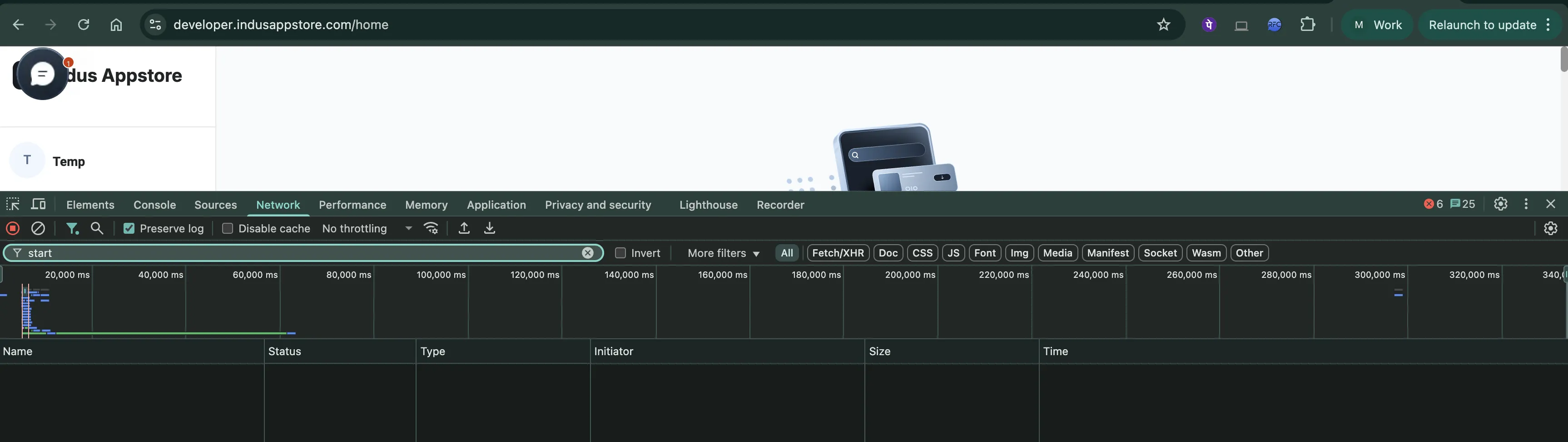Open the Work profile menu

click(1377, 25)
